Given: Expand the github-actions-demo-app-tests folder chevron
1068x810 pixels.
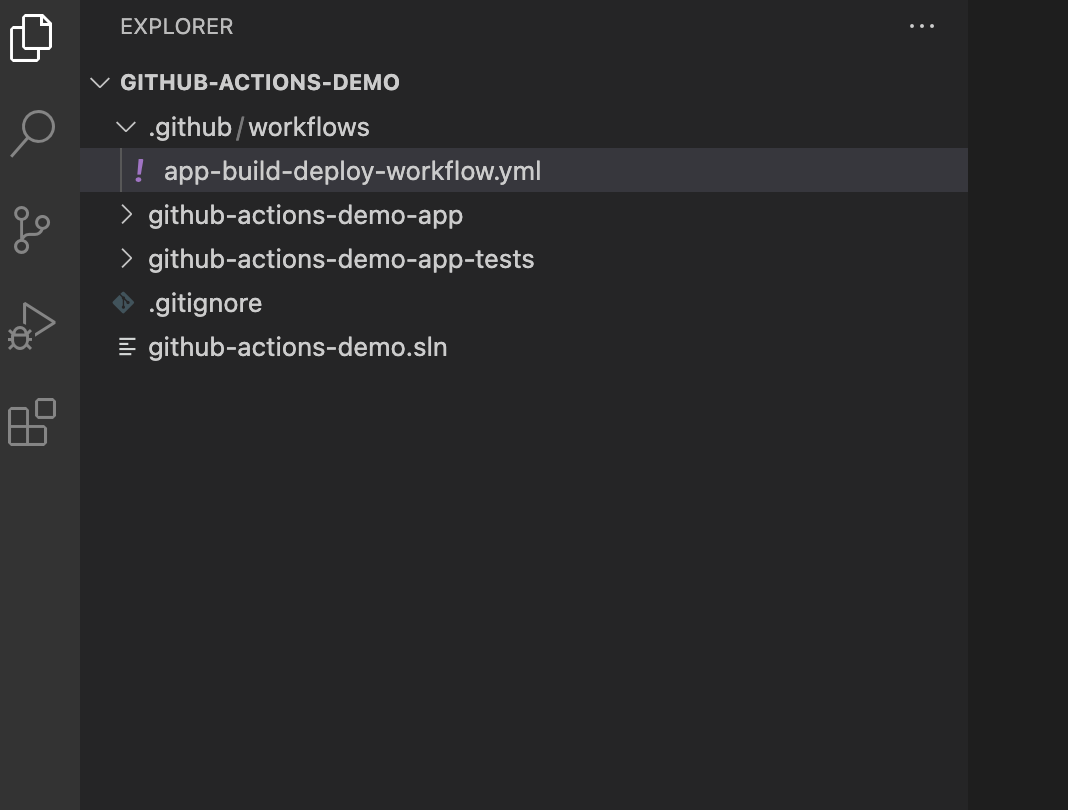Looking at the screenshot, I should coord(126,259).
